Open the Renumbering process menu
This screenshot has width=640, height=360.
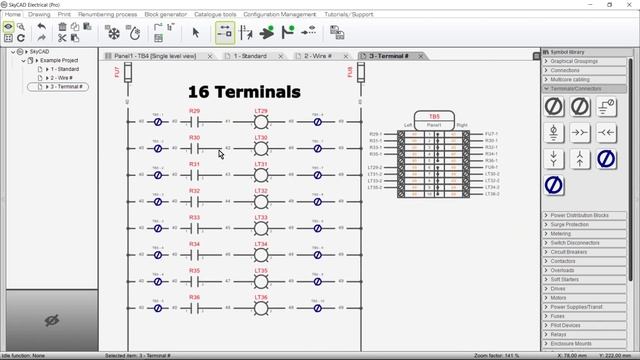click(x=108, y=14)
